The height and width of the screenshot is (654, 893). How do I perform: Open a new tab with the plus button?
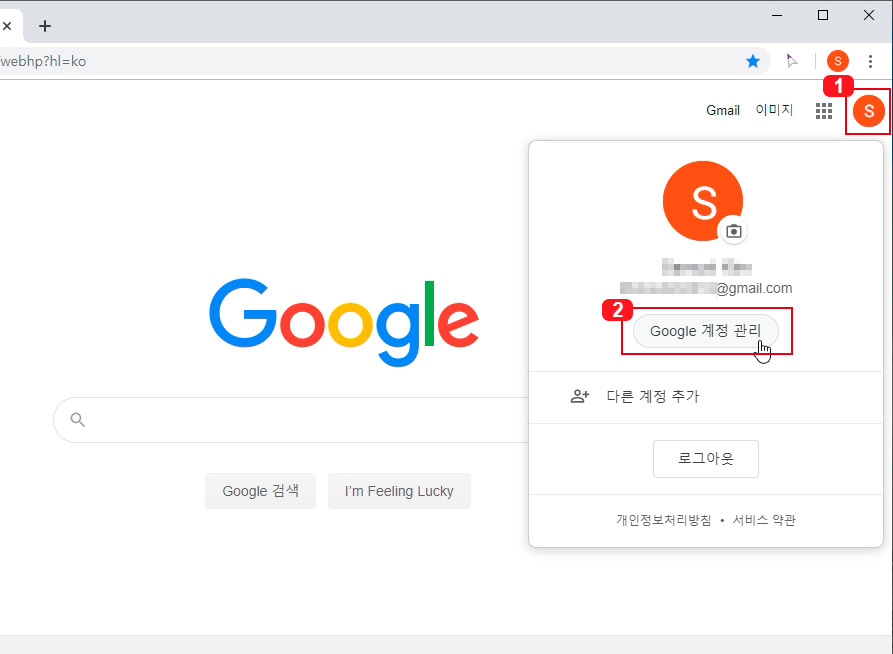tap(45, 26)
